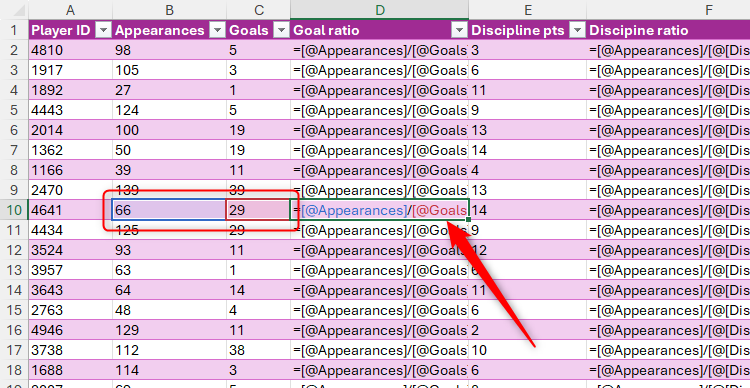
Task: Select Appearances cell 66 in row 10
Action: pyautogui.click(x=169, y=210)
